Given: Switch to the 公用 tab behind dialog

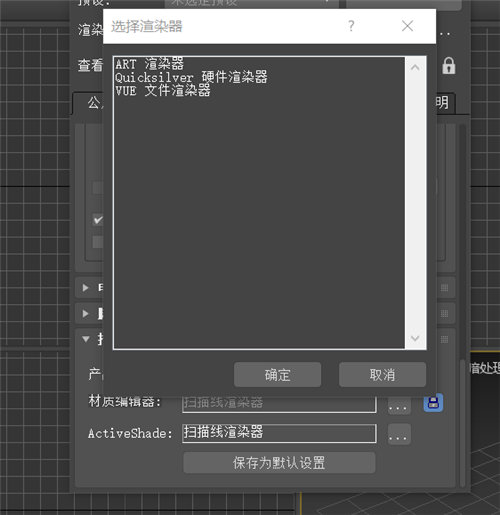Looking at the screenshot, I should point(88,103).
